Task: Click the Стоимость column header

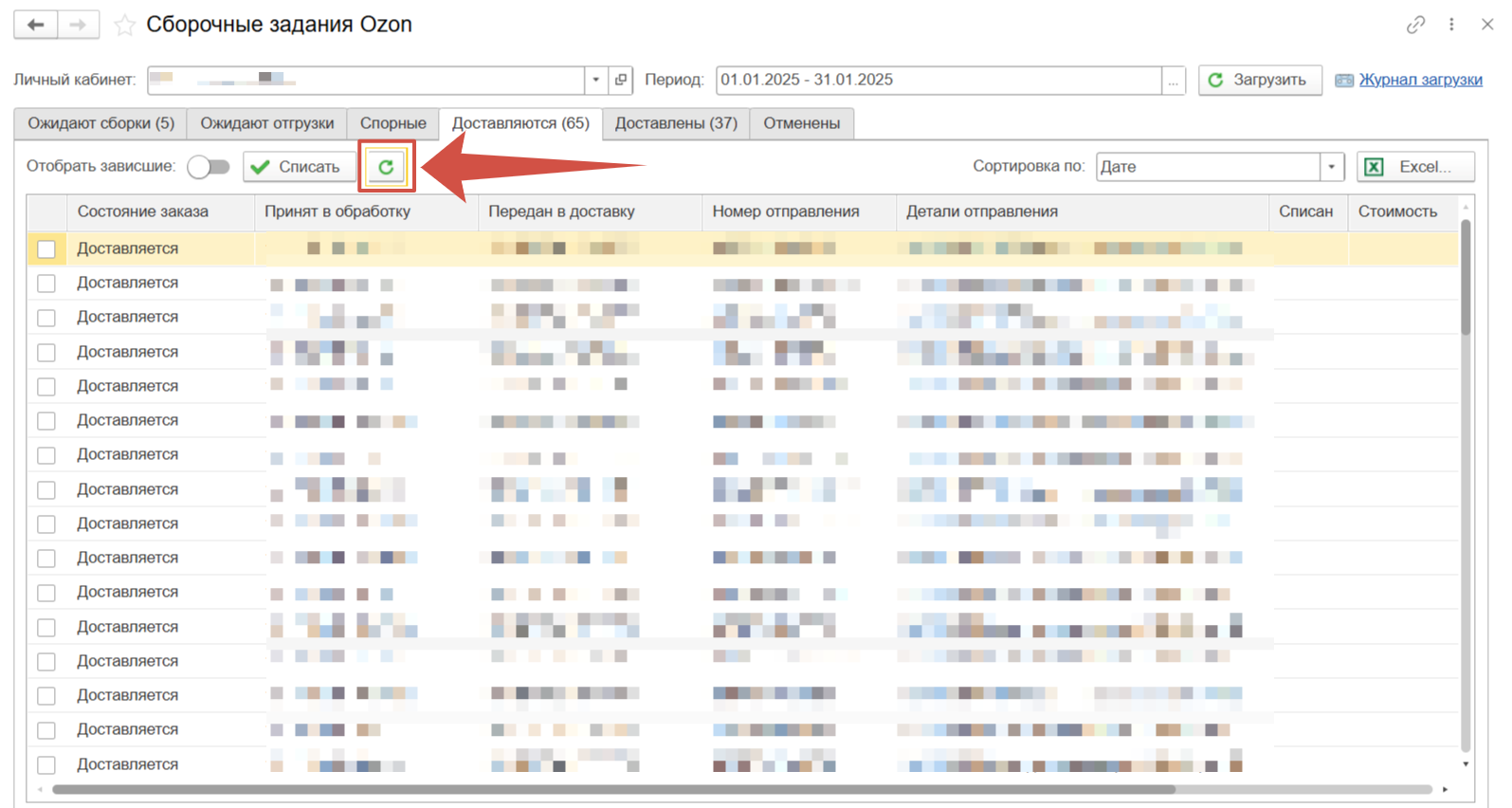Action: click(1403, 211)
